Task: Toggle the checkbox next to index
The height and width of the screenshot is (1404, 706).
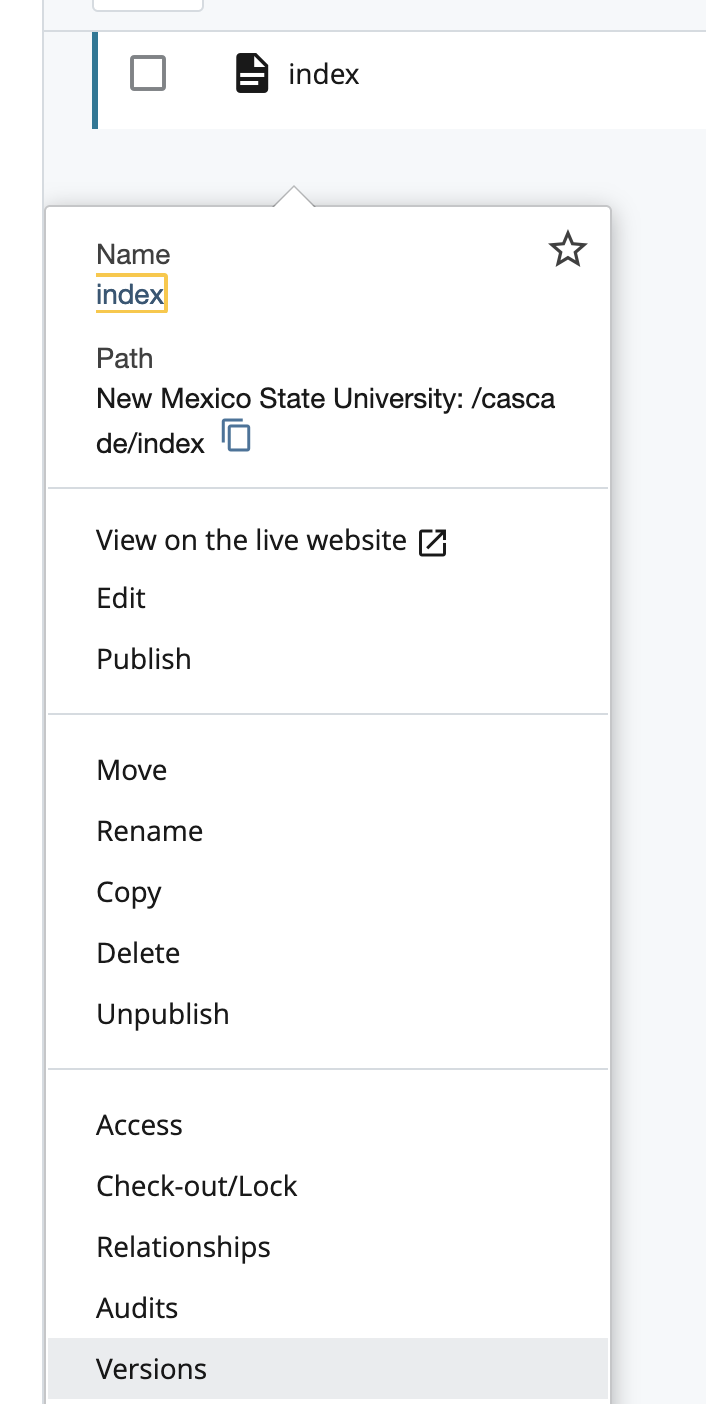Action: point(148,74)
